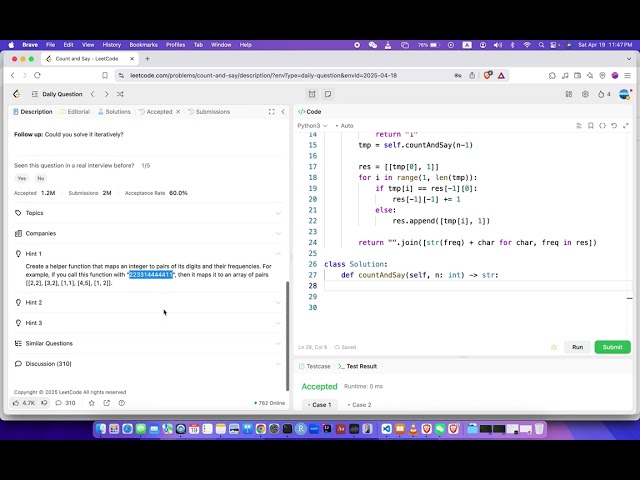640x480 pixels.
Task: Expand the Topics section
Action: [x=148, y=213]
